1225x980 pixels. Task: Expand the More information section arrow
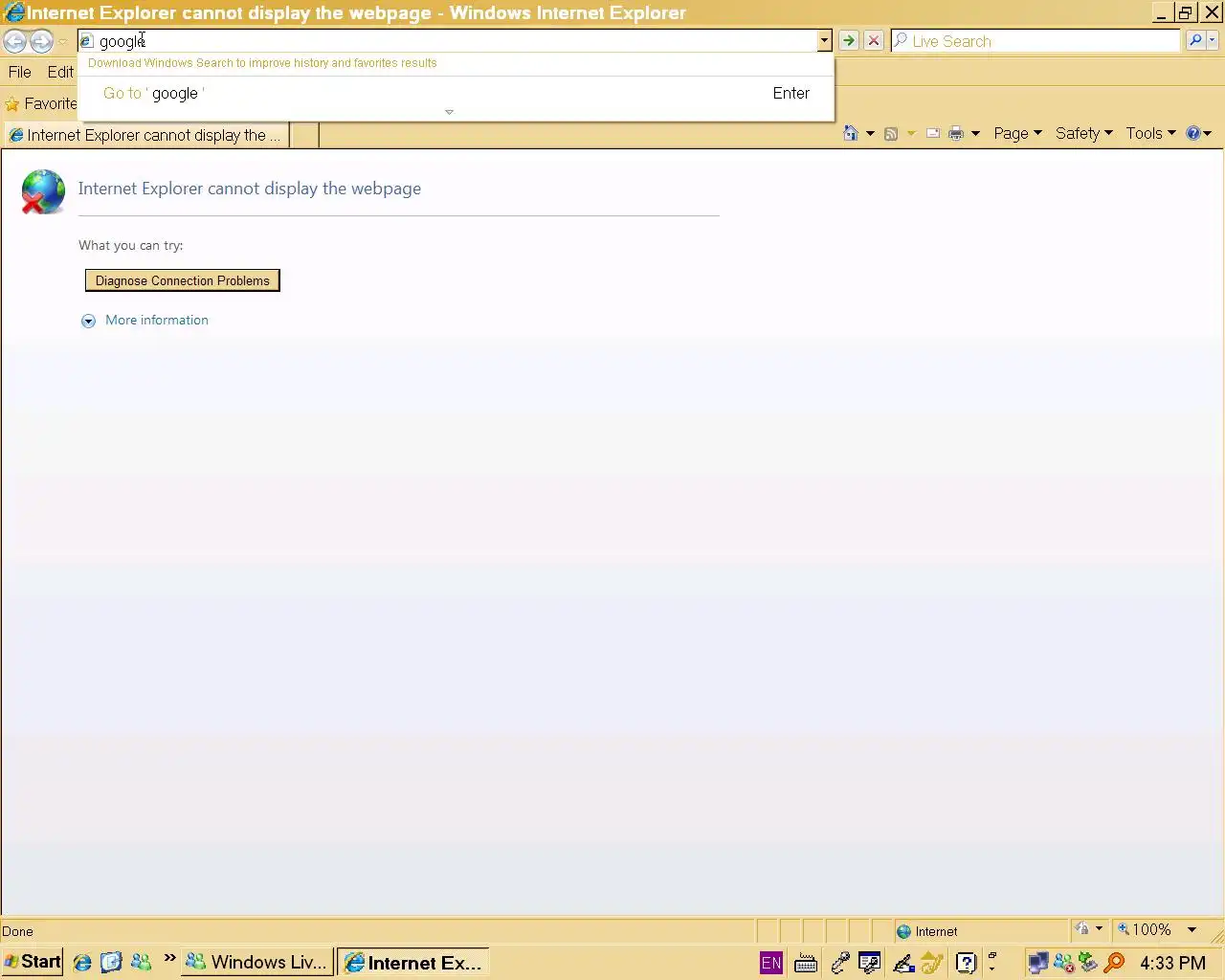pyautogui.click(x=88, y=321)
